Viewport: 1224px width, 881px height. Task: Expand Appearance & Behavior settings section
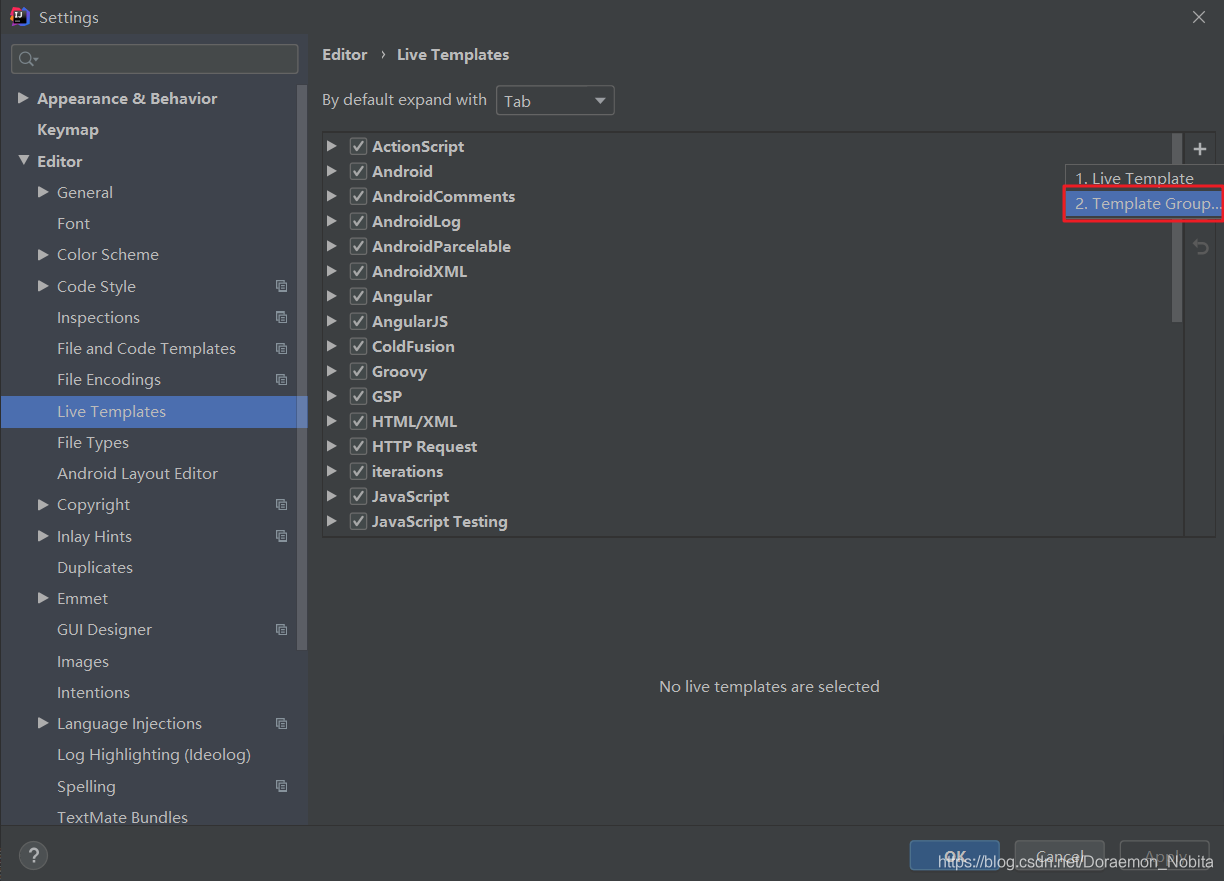(23, 98)
